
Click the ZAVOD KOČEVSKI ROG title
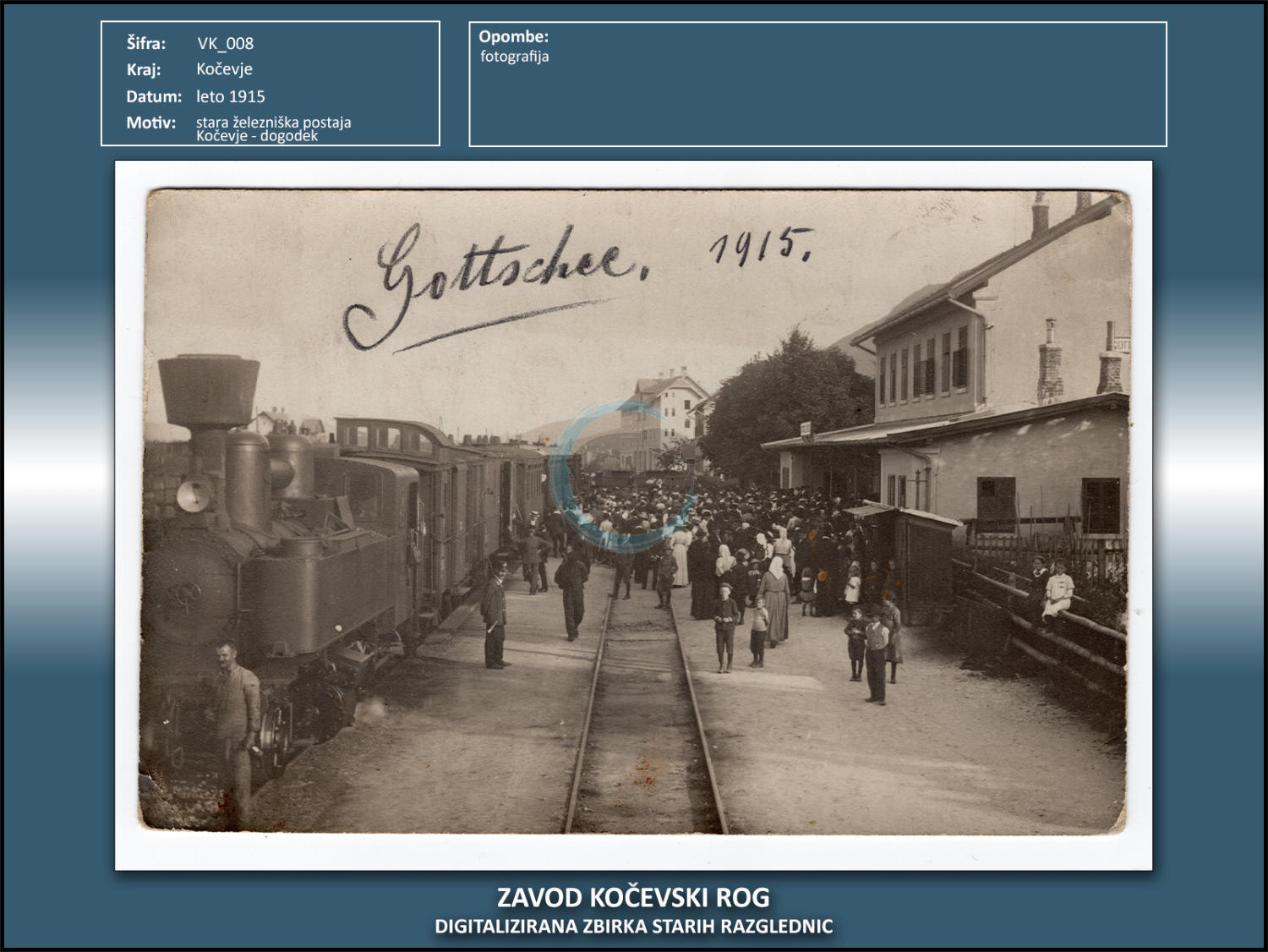point(633,897)
